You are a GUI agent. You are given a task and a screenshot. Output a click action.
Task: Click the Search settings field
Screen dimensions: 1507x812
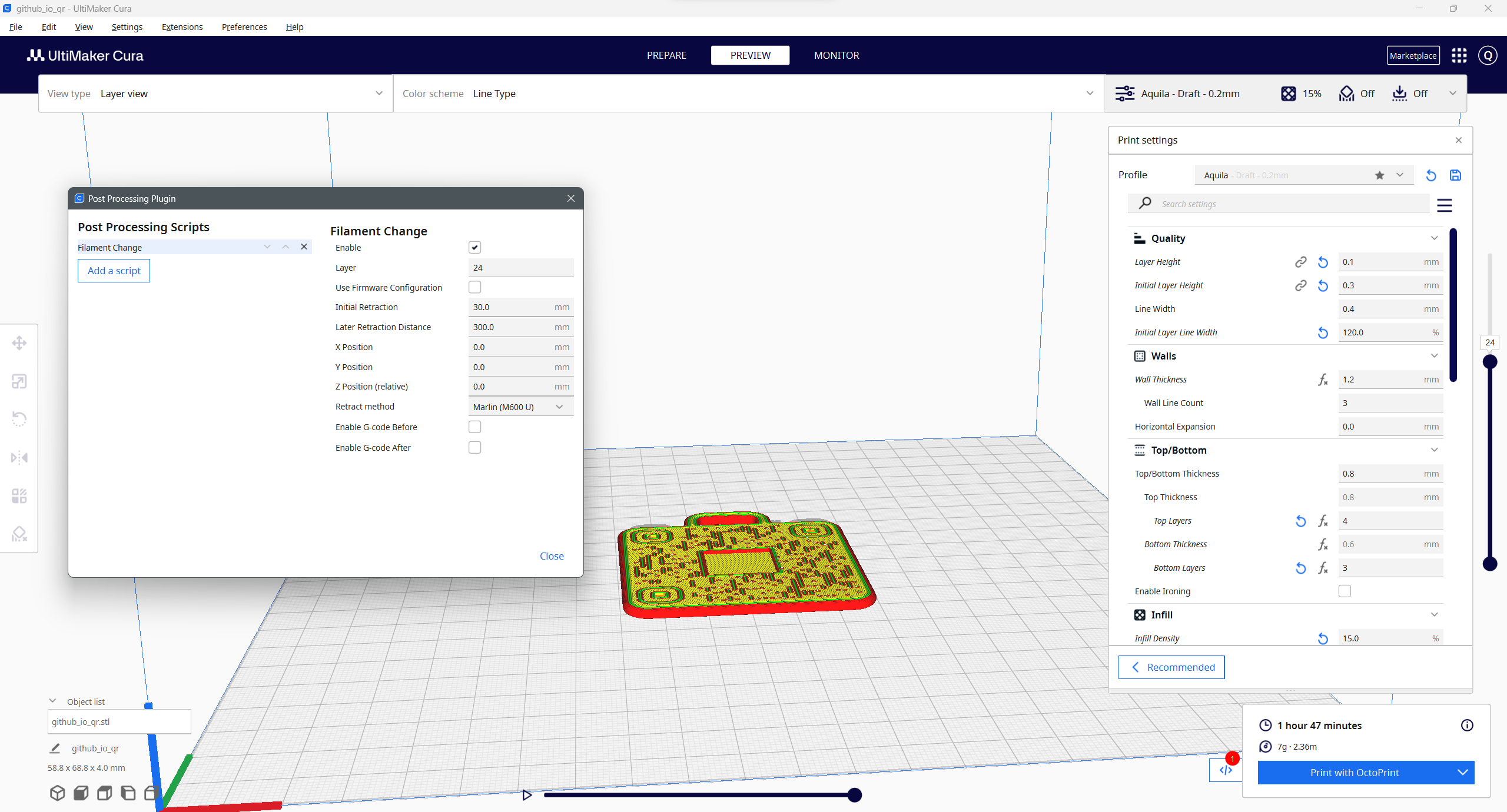(1279, 204)
